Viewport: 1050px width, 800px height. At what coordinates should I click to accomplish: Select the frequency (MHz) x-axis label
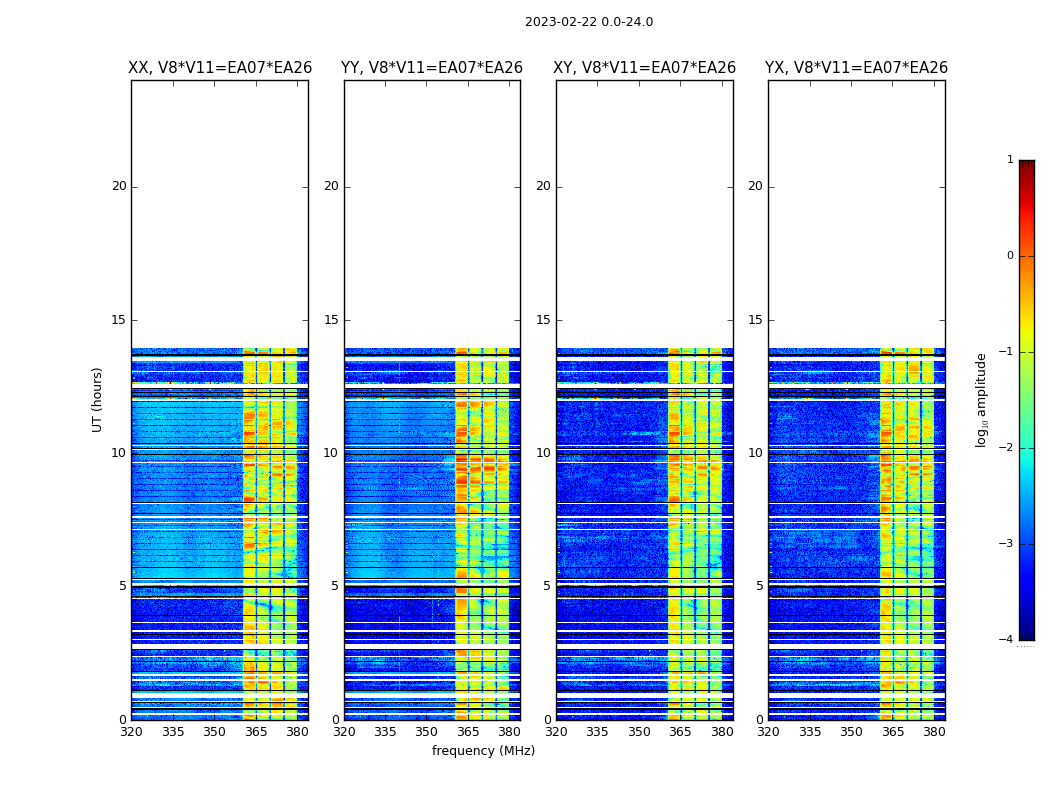483,751
